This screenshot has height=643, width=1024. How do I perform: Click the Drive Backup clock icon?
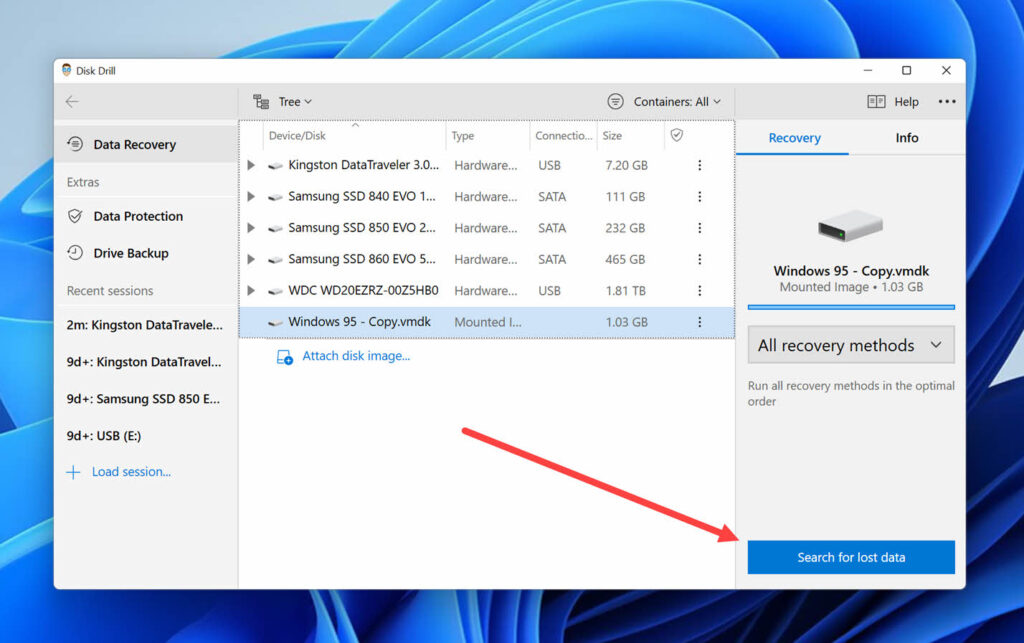(77, 253)
